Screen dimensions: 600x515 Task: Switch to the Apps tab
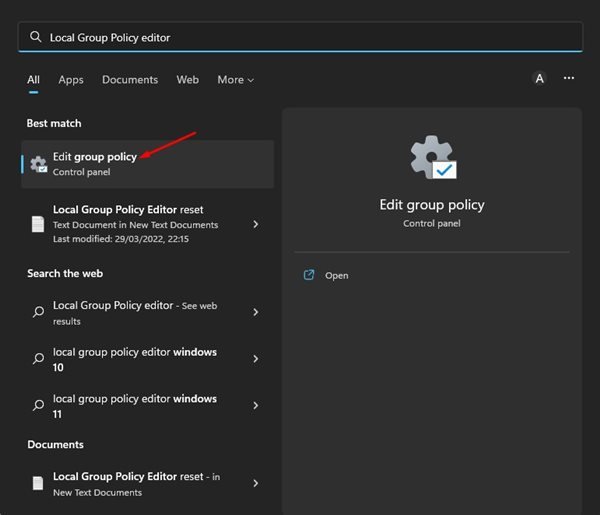click(71, 80)
